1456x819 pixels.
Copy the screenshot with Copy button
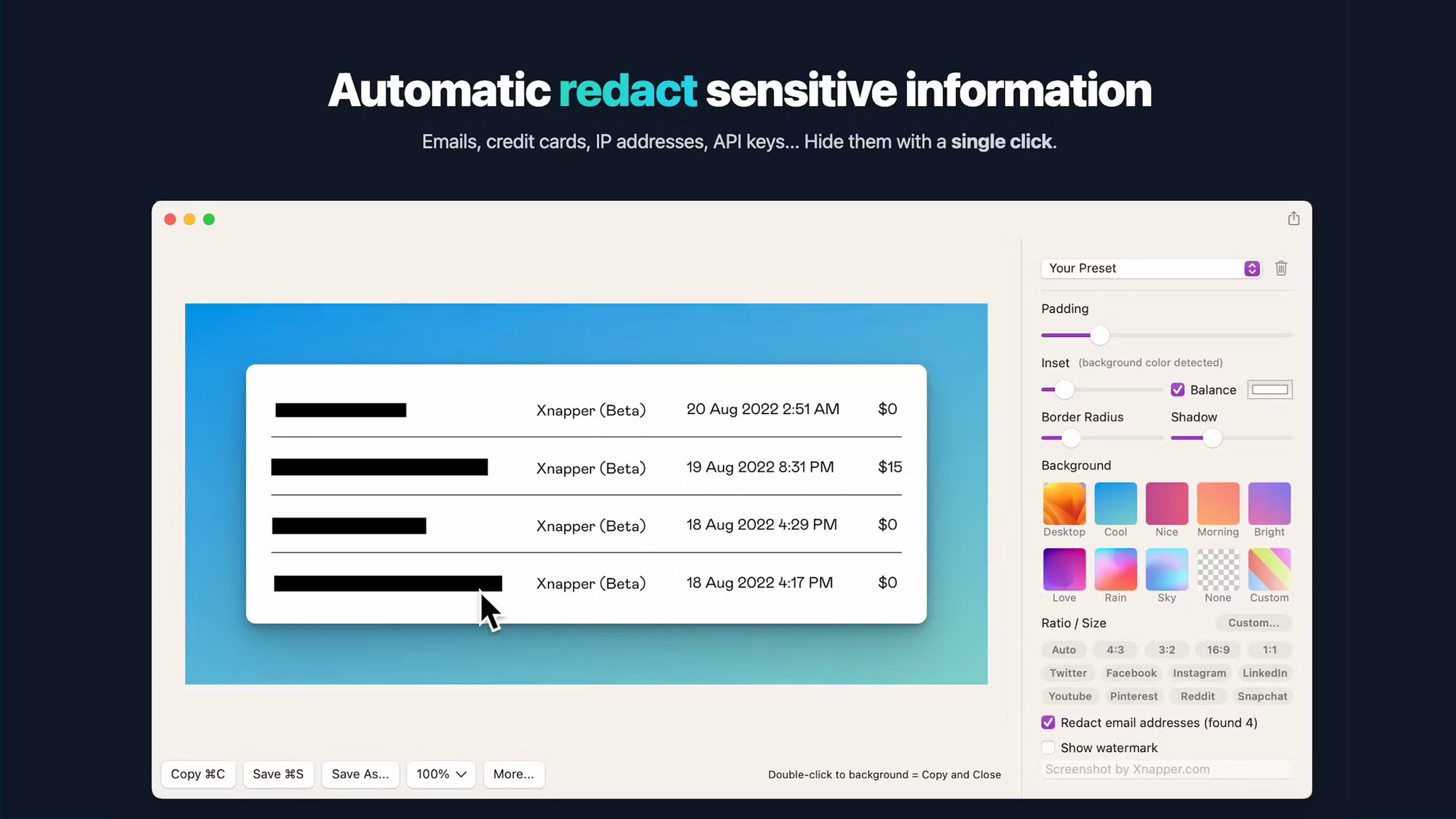[x=198, y=774]
